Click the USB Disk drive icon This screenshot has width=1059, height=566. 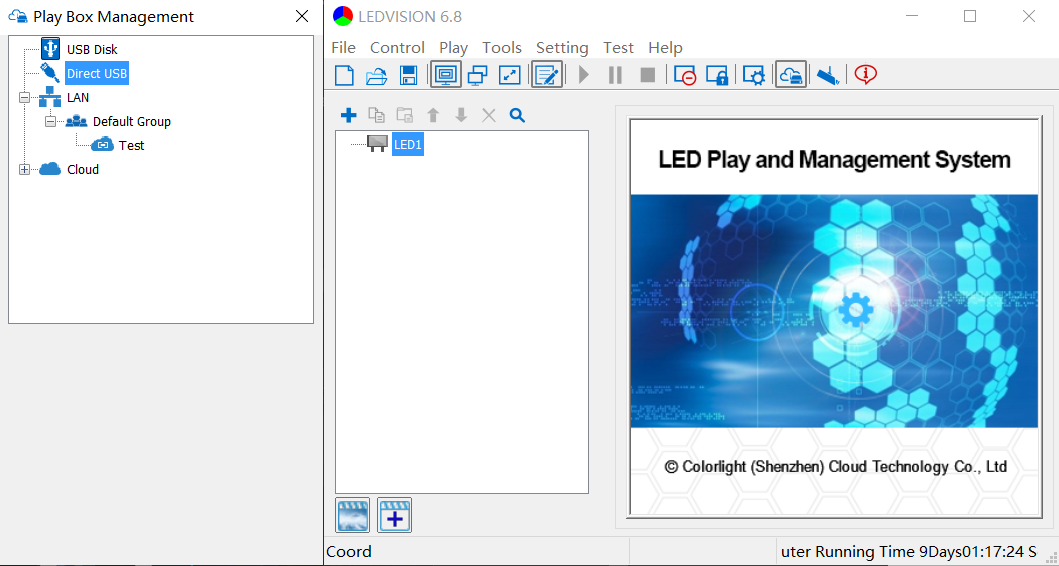point(51,49)
